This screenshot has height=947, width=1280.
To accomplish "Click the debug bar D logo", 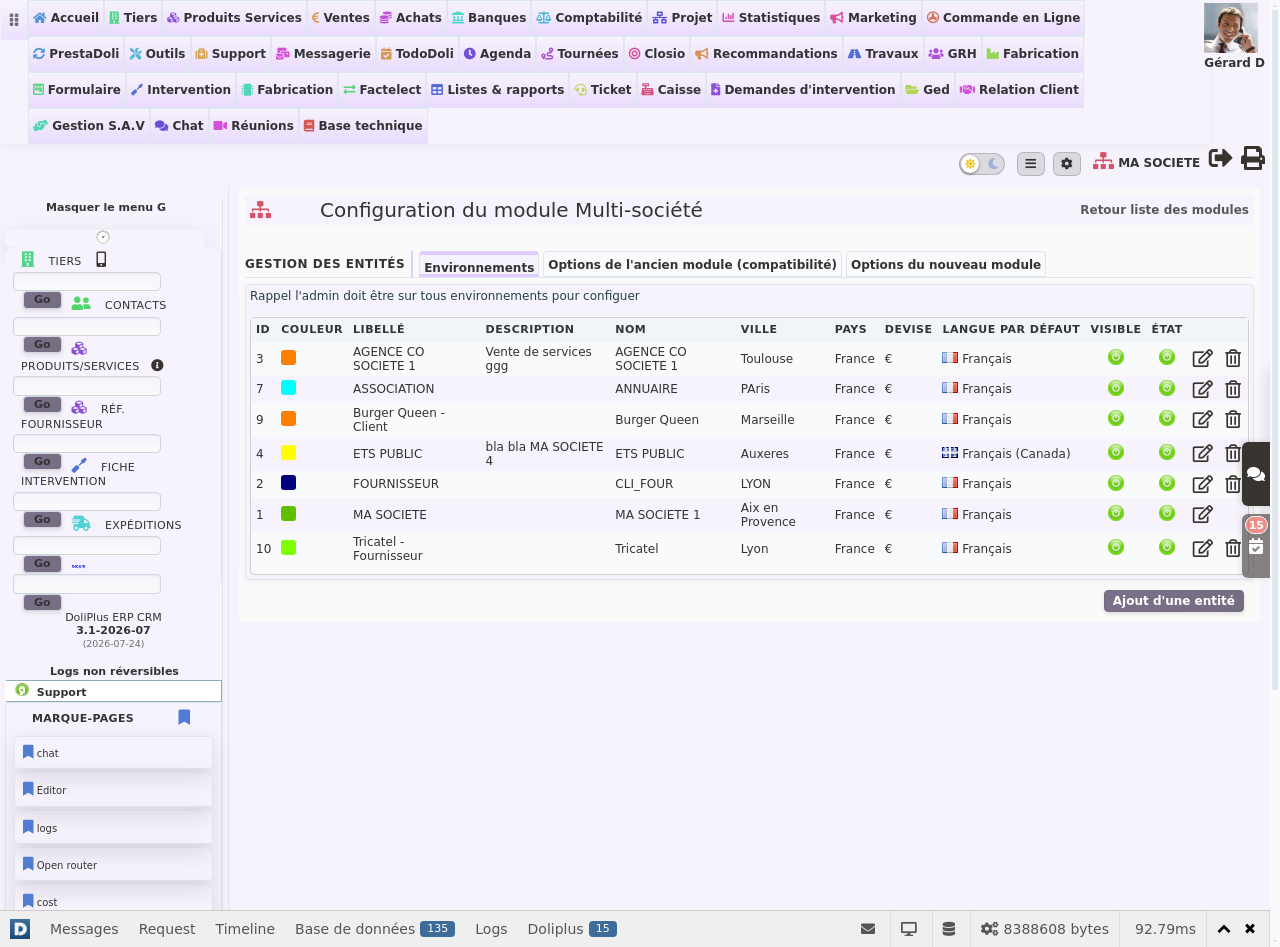I will point(20,929).
